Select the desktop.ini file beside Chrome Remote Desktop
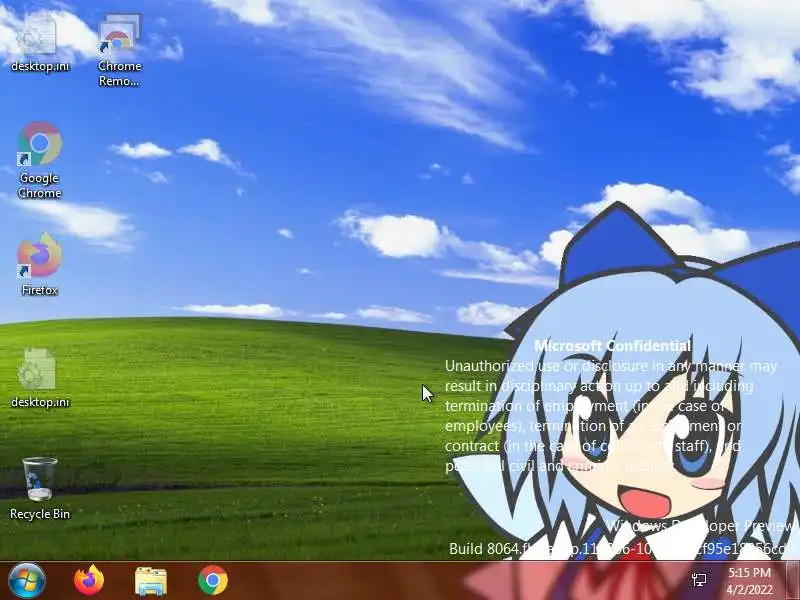800x600 pixels. coord(39,43)
